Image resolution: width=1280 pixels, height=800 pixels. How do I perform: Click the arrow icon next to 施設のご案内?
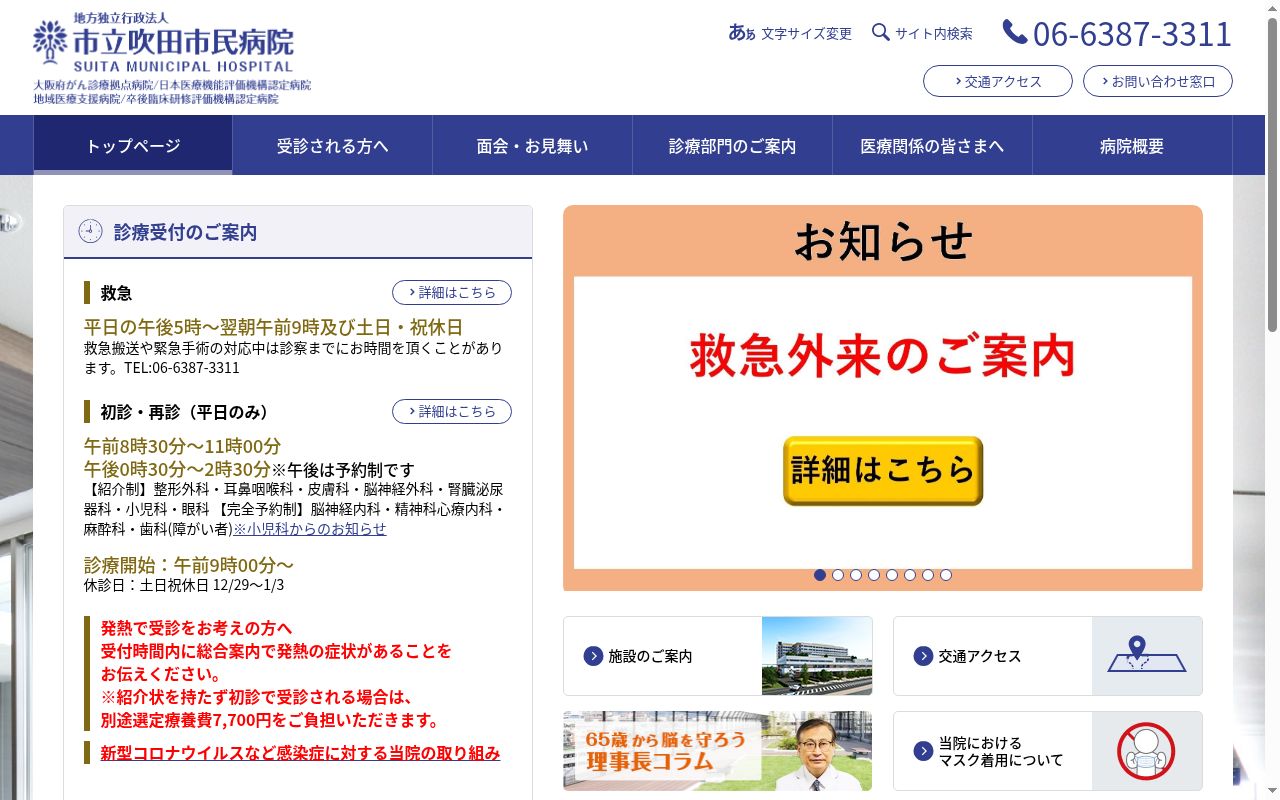point(593,656)
